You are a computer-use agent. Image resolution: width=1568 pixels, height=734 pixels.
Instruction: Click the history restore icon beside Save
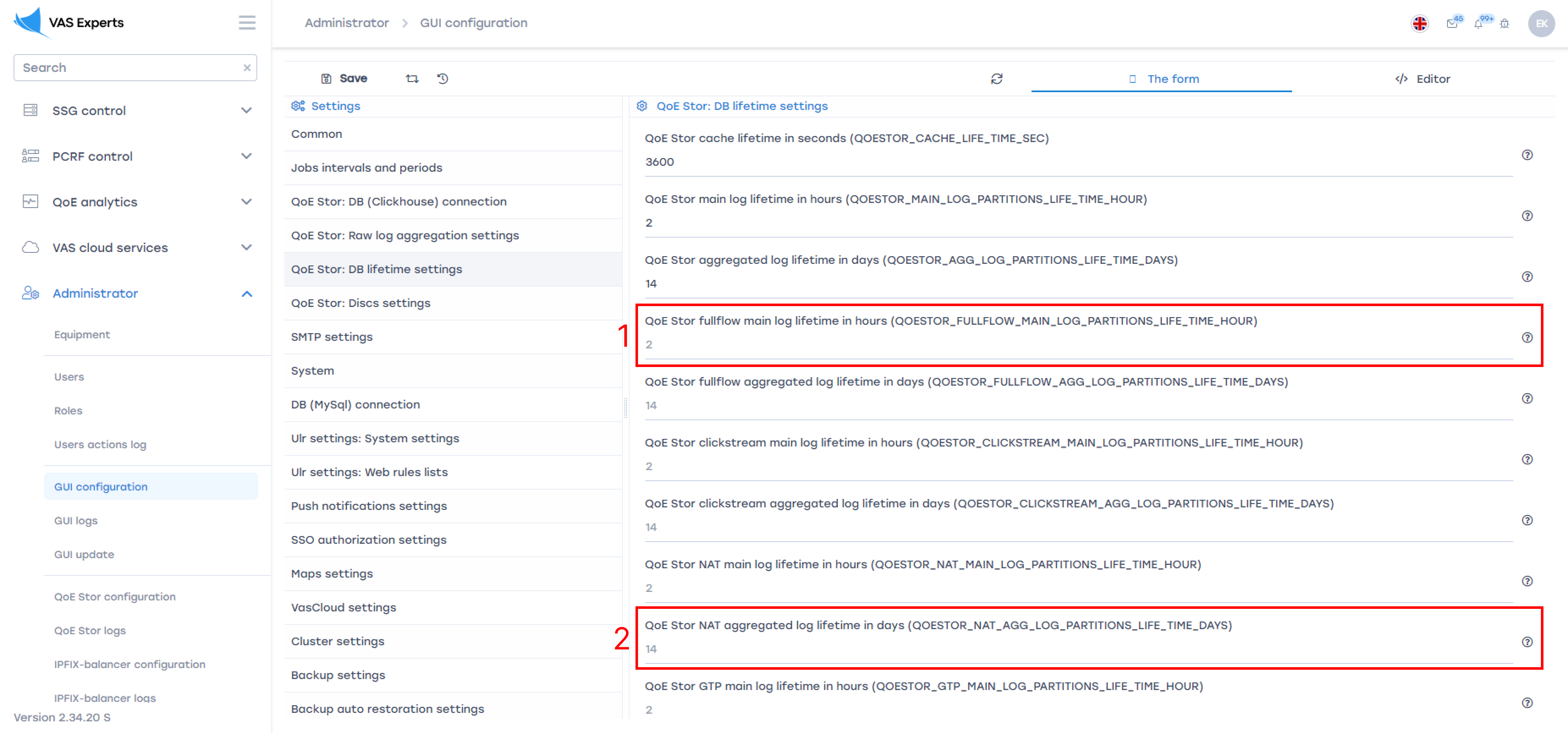coord(443,79)
